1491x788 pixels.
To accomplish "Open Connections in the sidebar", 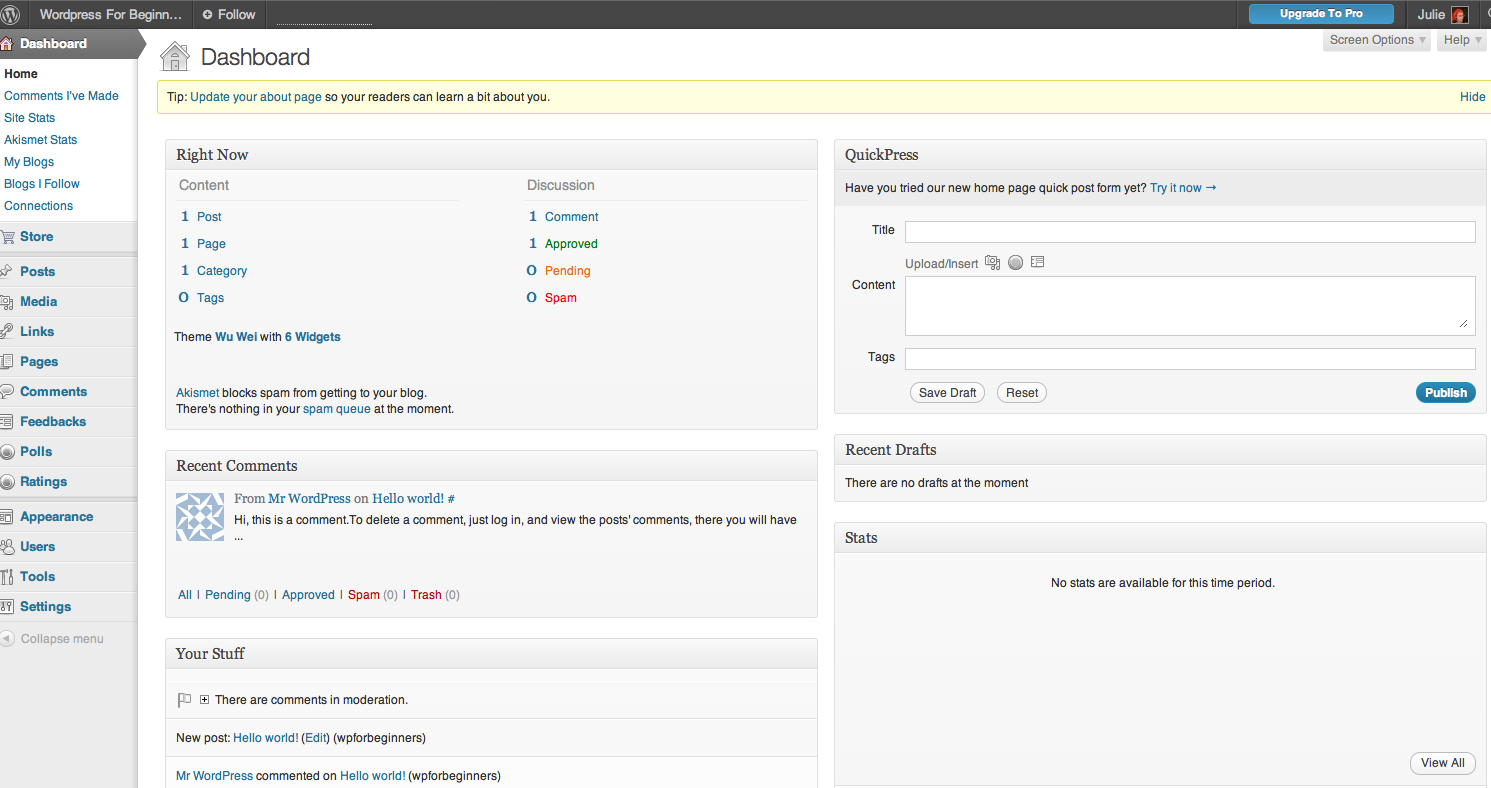I will [x=39, y=206].
